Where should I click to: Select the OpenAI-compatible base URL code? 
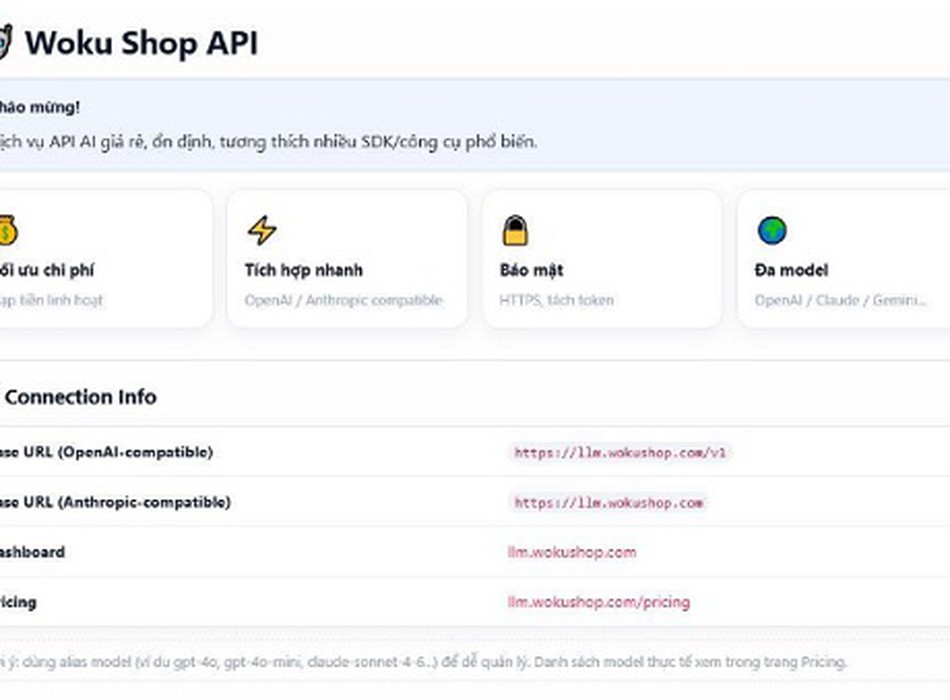[620, 453]
